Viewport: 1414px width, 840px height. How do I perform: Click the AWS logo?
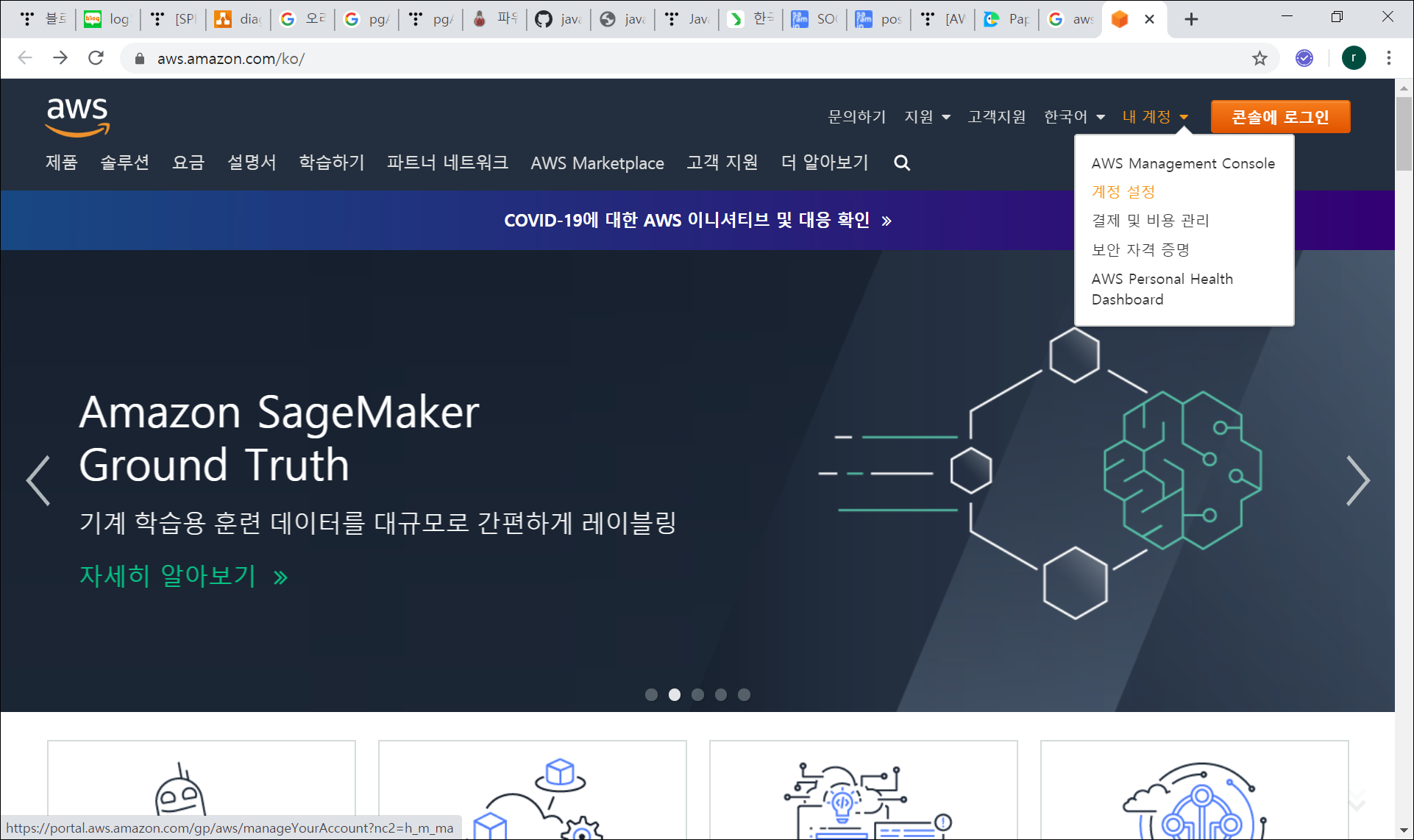click(77, 116)
